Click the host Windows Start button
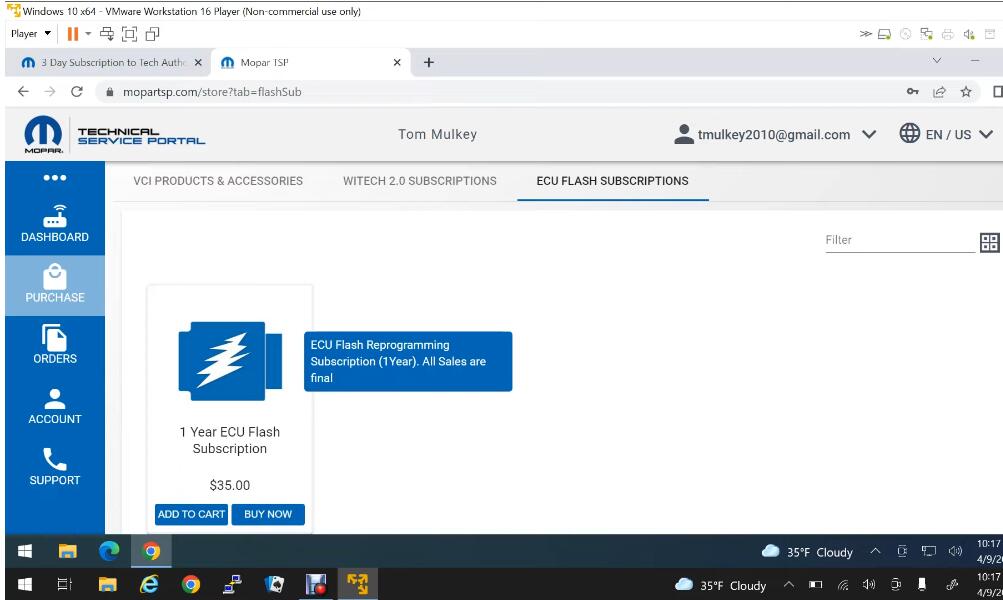The image size is (1003, 600). point(25,584)
